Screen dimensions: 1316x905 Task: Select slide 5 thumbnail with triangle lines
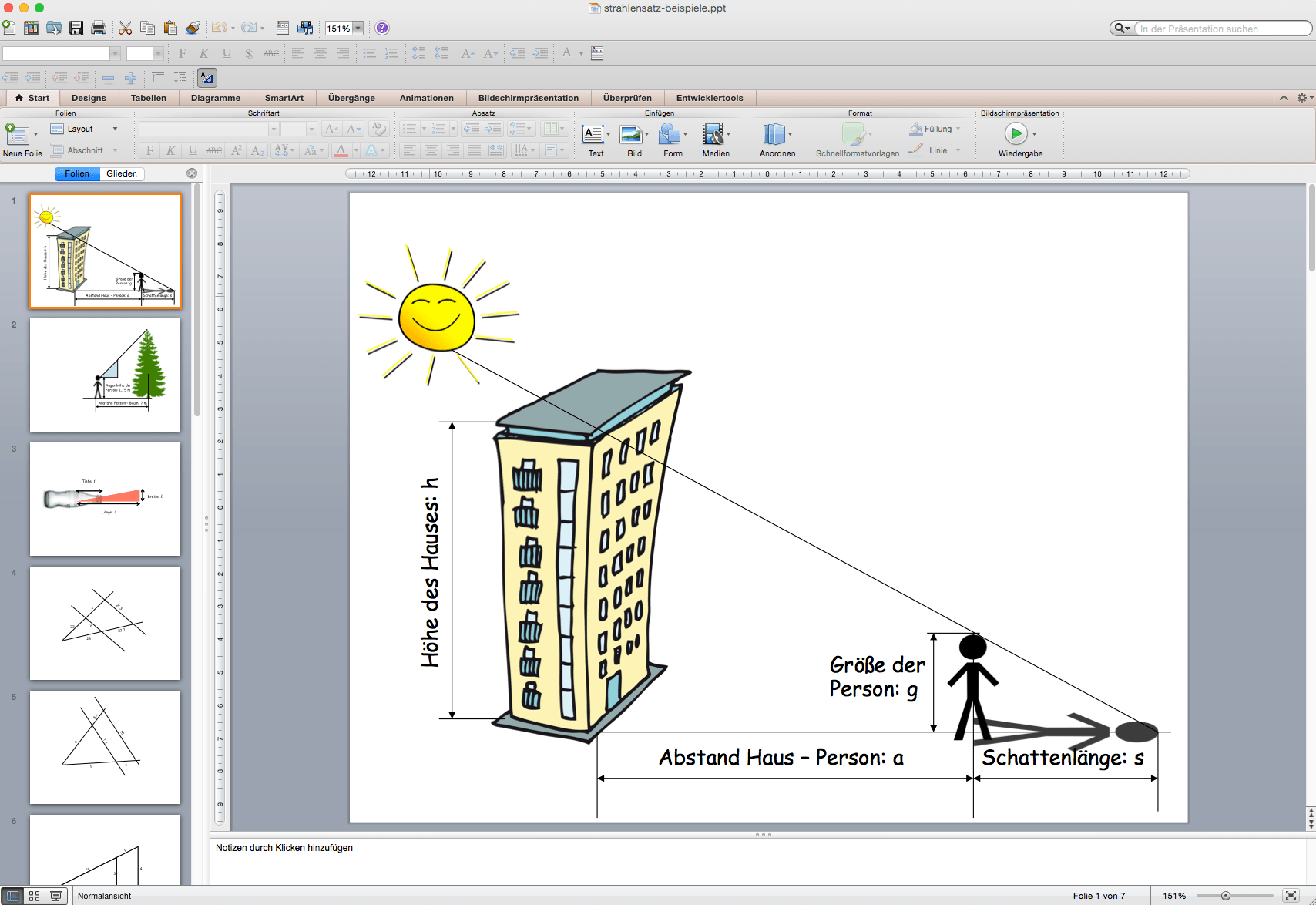coord(105,747)
